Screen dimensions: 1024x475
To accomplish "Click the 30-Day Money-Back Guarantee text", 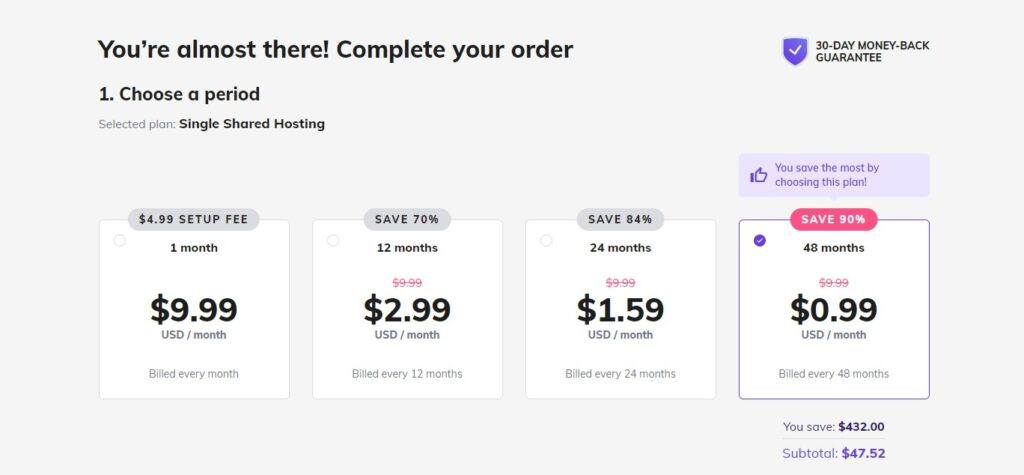I will pyautogui.click(x=872, y=52).
